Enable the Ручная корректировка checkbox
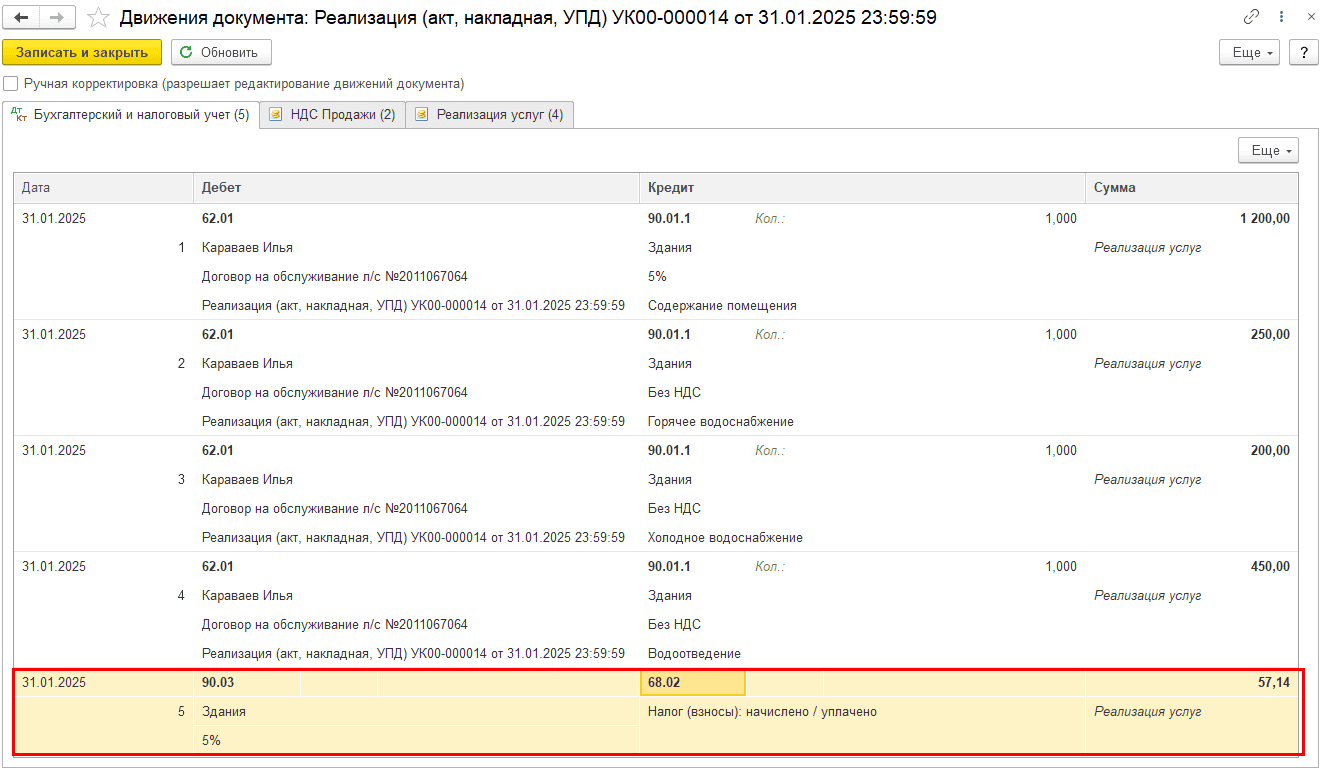 pyautogui.click(x=11, y=84)
